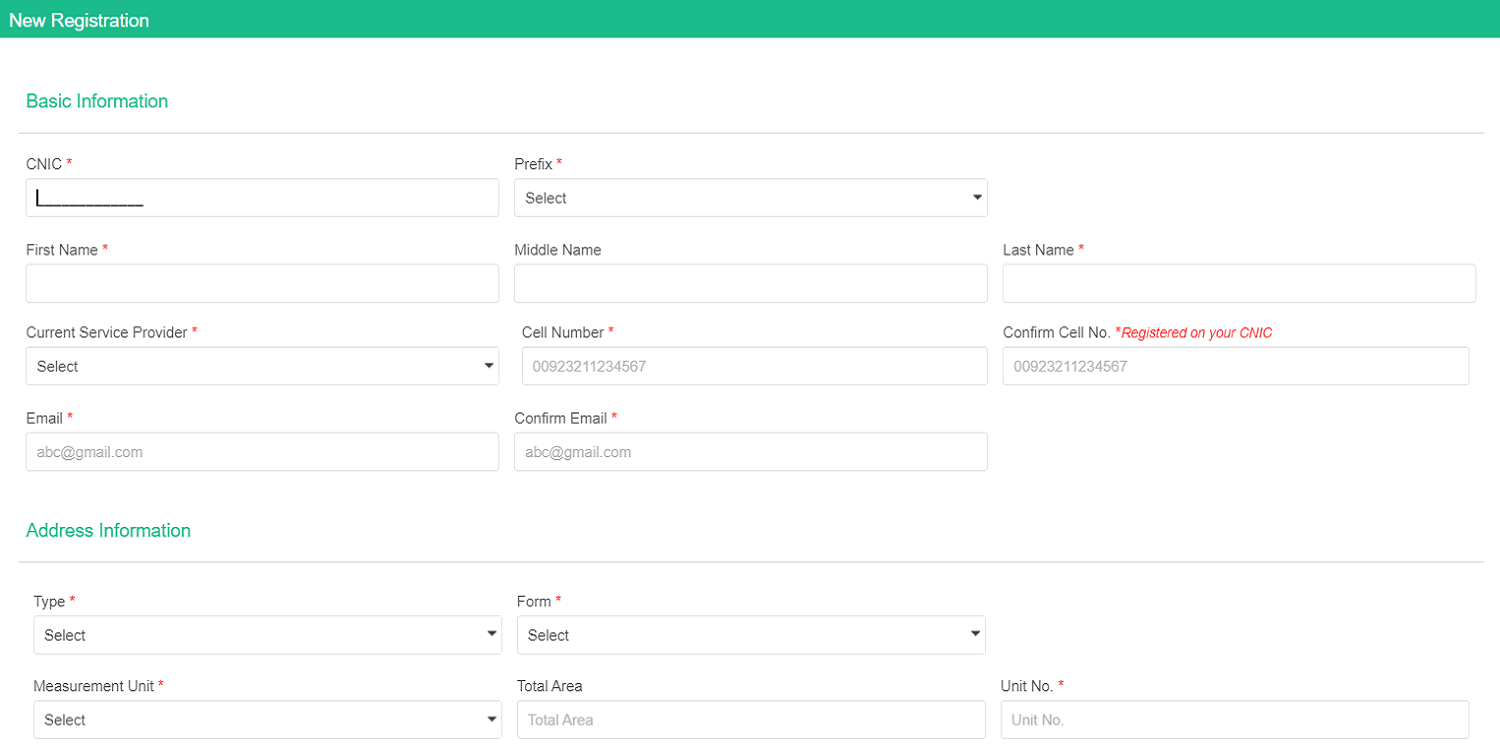Click the Cell Number field

(754, 366)
